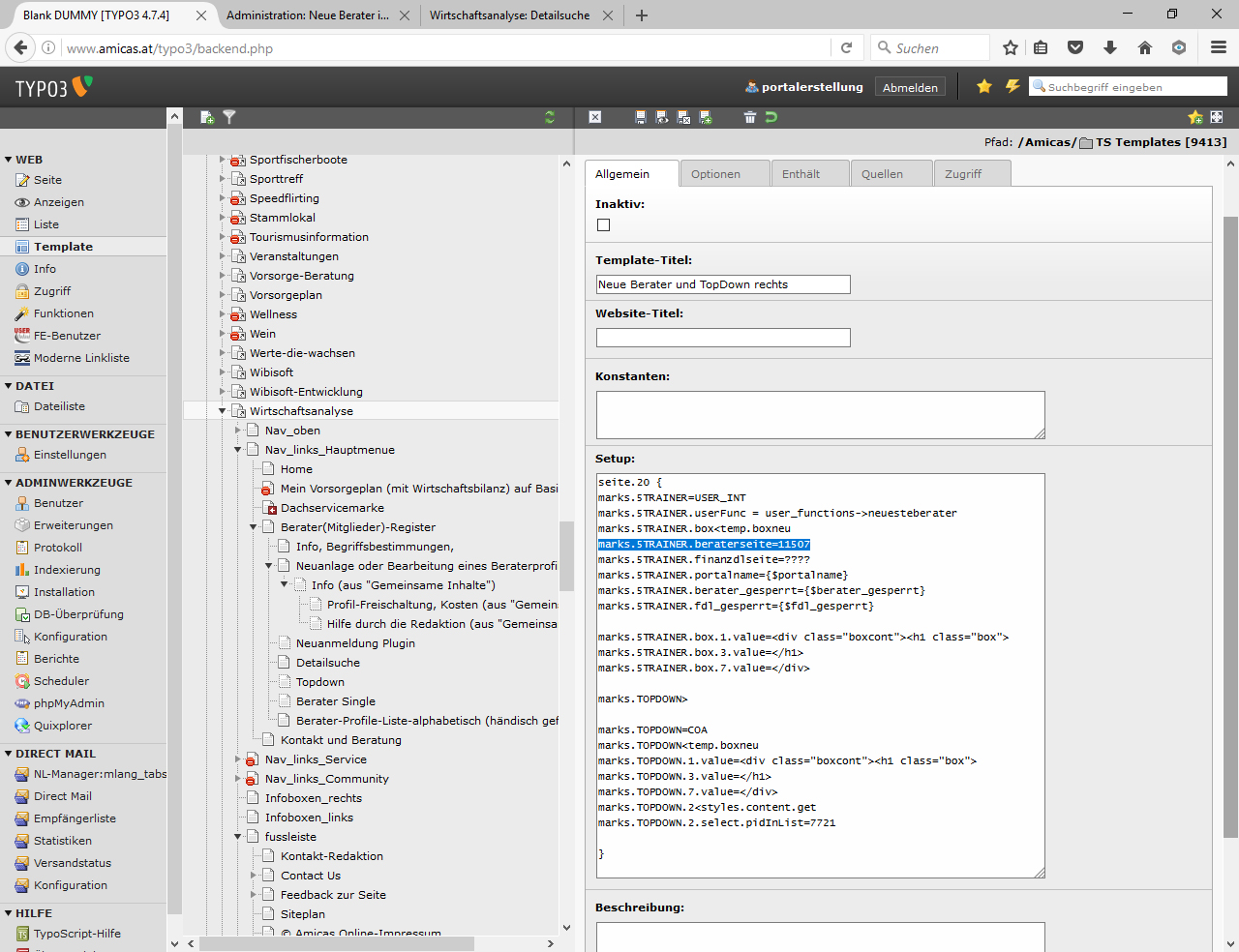The image size is (1239, 952).
Task: Click the clear cache lightning bolt icon
Action: (x=1012, y=86)
